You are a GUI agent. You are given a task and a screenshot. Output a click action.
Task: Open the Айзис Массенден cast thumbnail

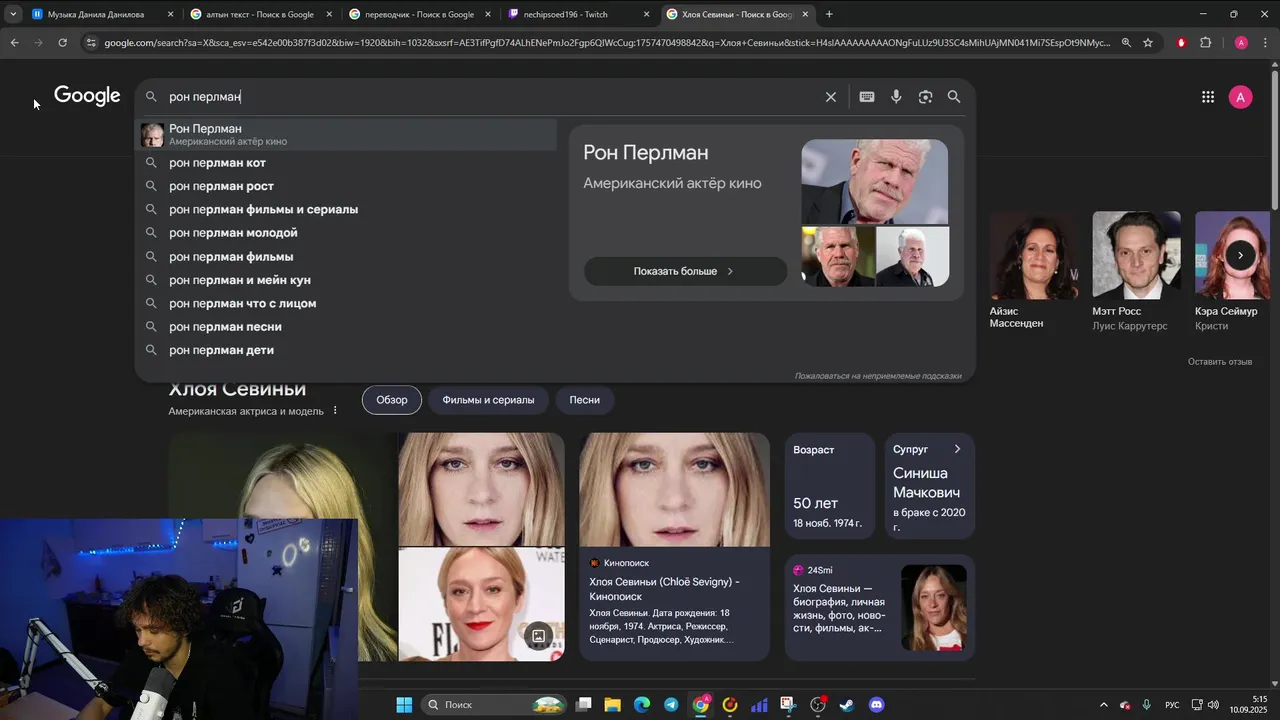point(1034,255)
